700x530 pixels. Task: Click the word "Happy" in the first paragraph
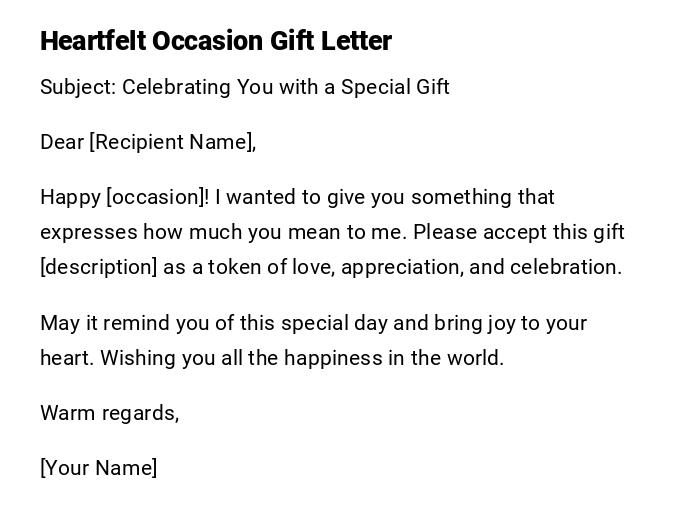[x=70, y=197]
